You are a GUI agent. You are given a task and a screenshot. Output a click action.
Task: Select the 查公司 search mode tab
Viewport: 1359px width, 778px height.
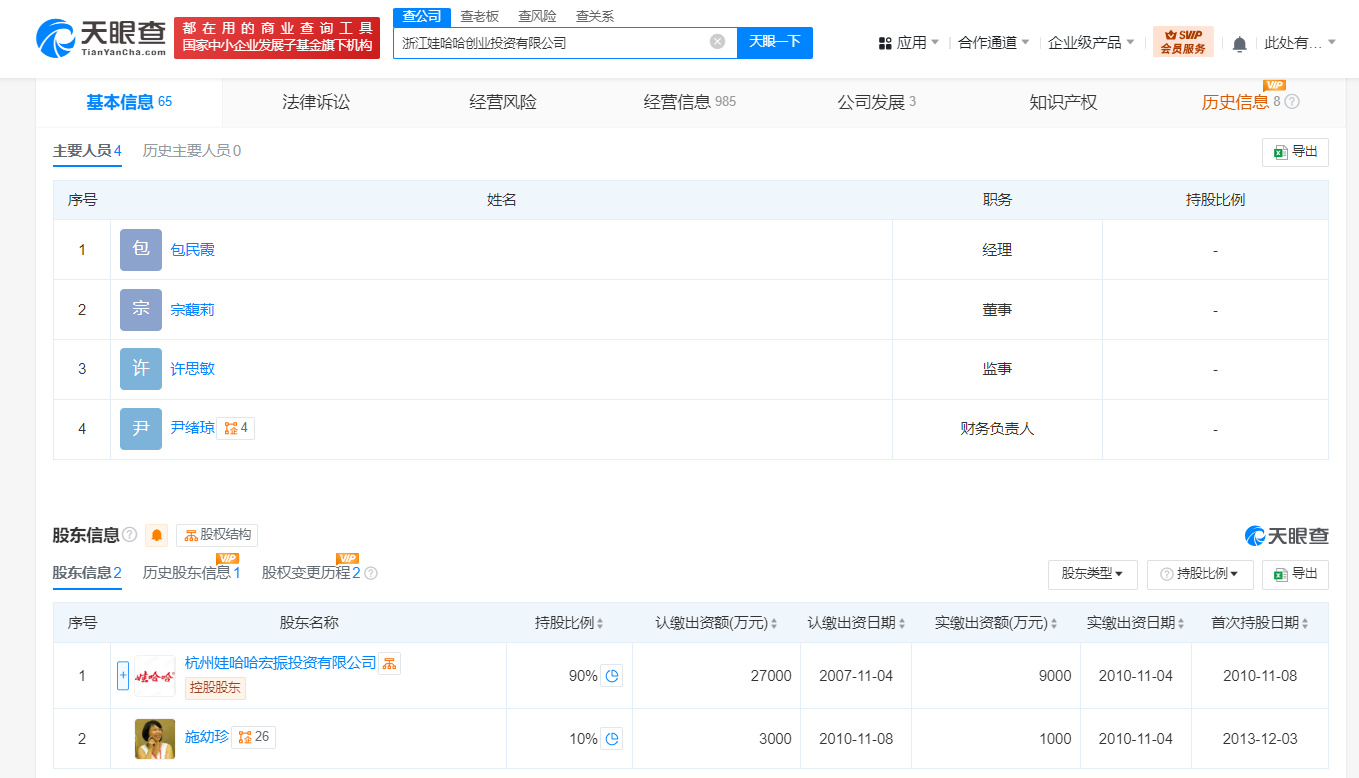click(422, 17)
